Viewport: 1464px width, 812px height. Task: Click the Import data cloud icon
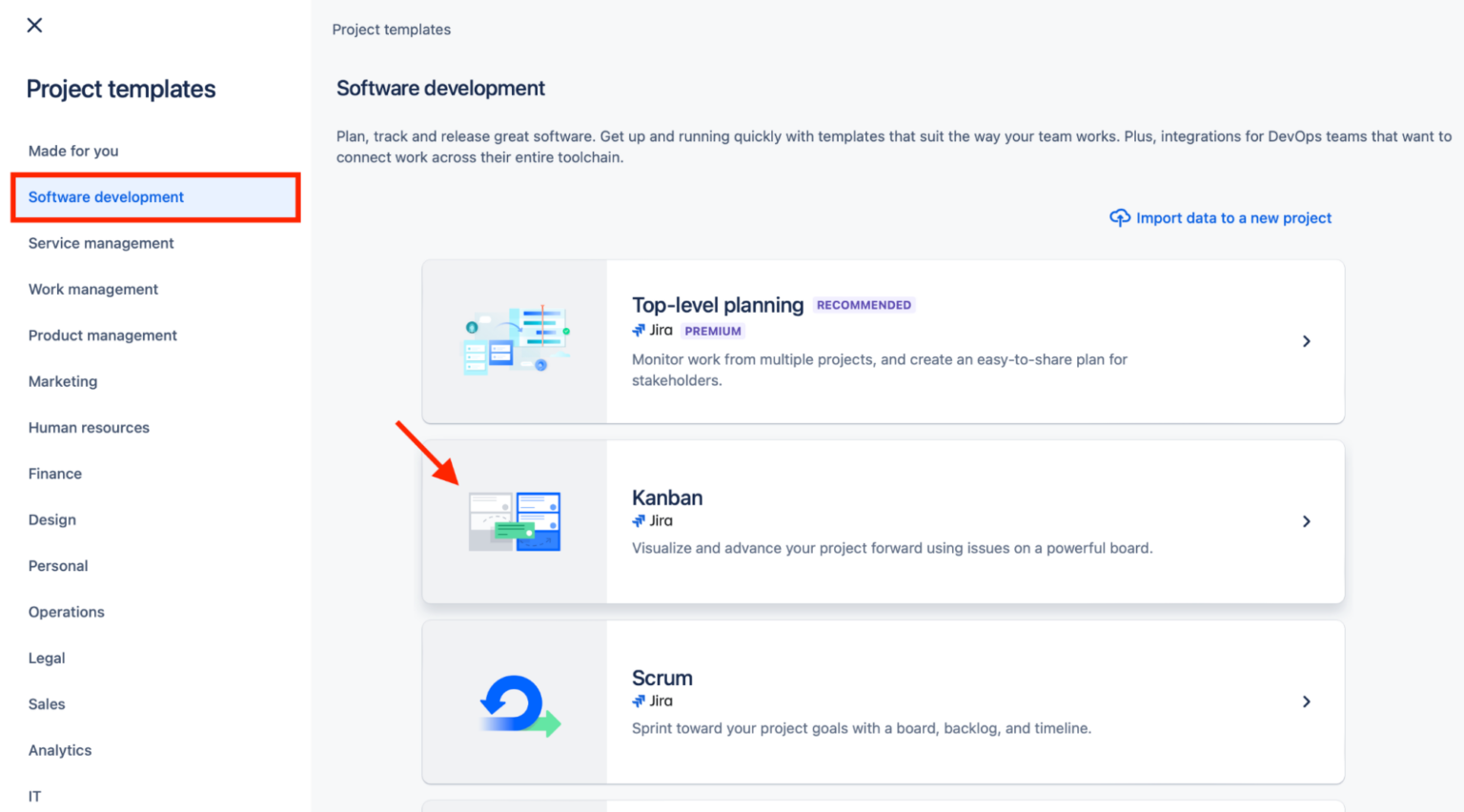1120,217
